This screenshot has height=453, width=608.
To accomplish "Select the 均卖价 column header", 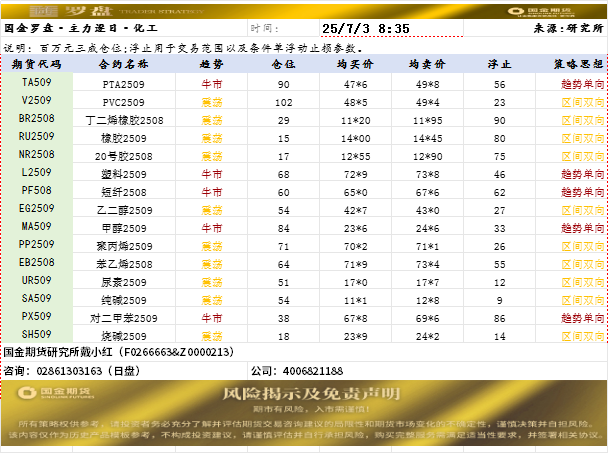I will [427, 64].
